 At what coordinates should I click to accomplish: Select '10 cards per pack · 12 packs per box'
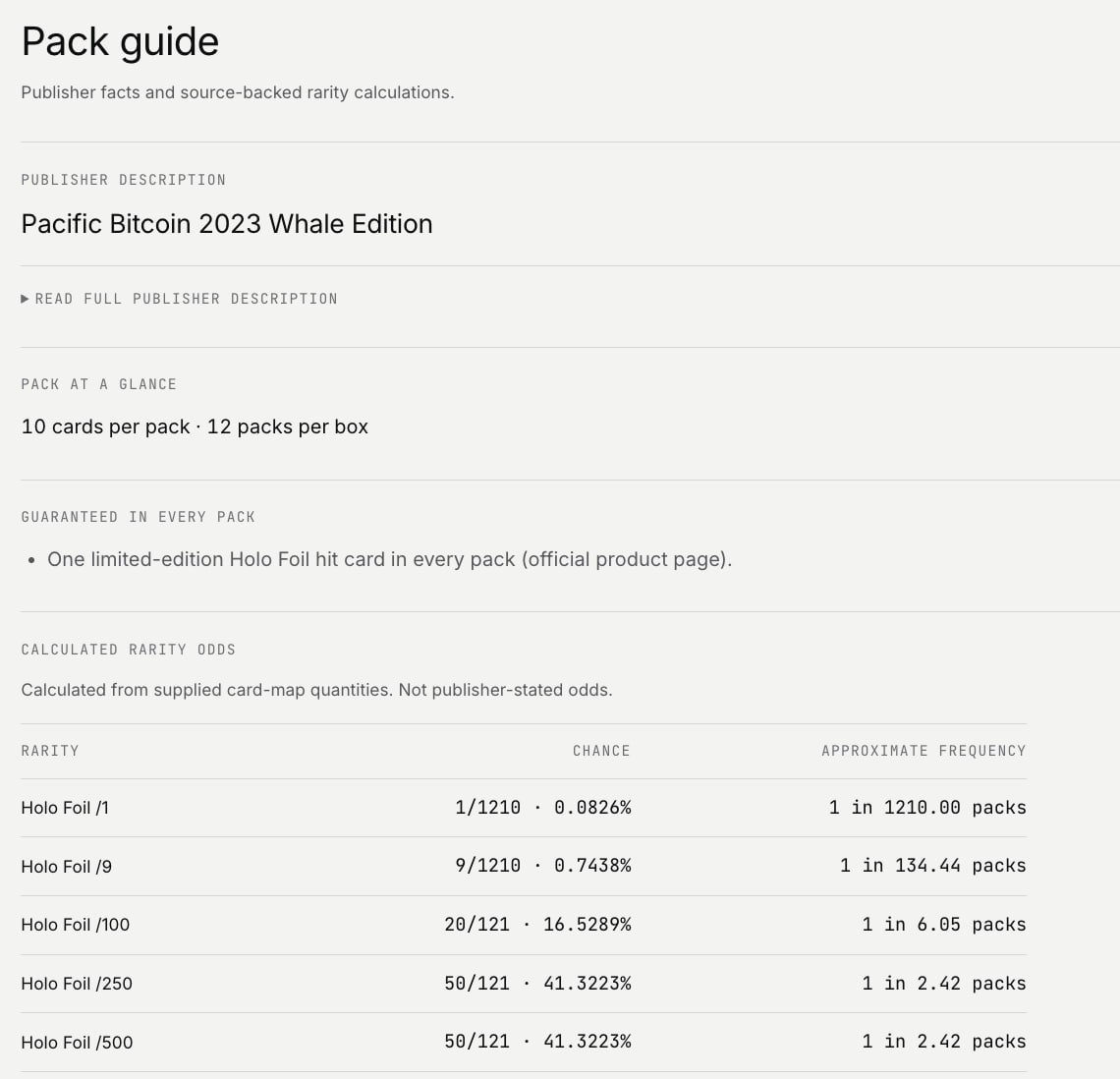pyautogui.click(x=195, y=426)
